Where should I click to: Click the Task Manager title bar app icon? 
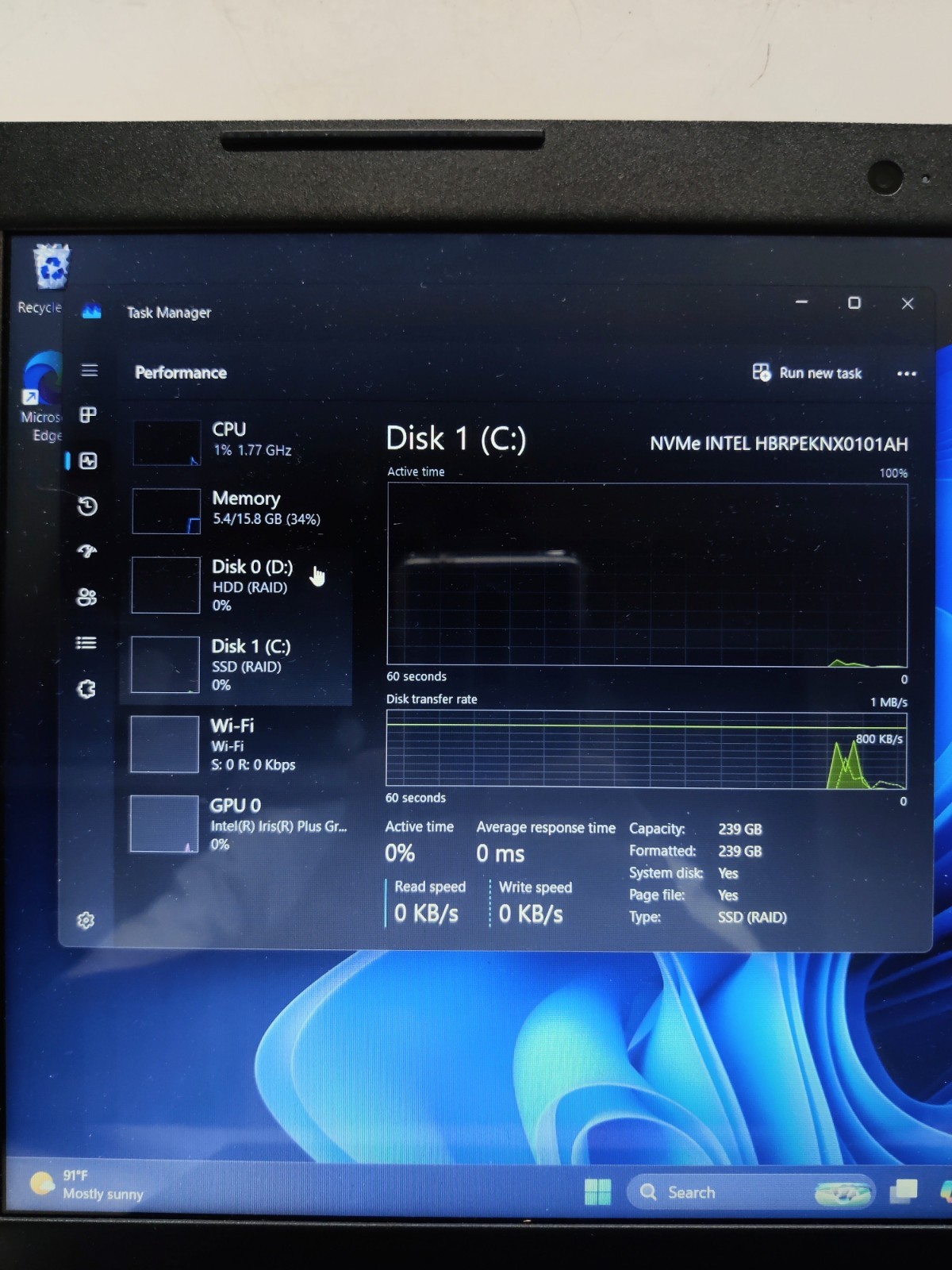tap(92, 312)
